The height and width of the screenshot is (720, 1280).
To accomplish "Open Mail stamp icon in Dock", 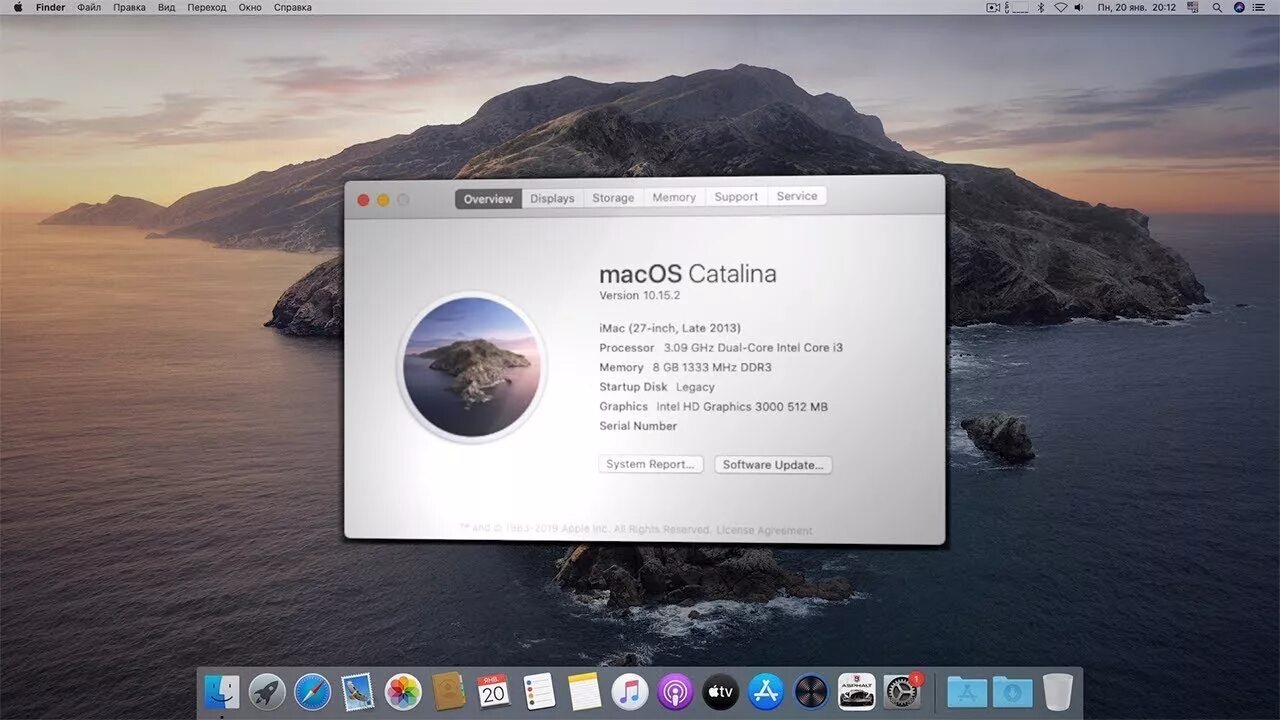I will pyautogui.click(x=357, y=692).
